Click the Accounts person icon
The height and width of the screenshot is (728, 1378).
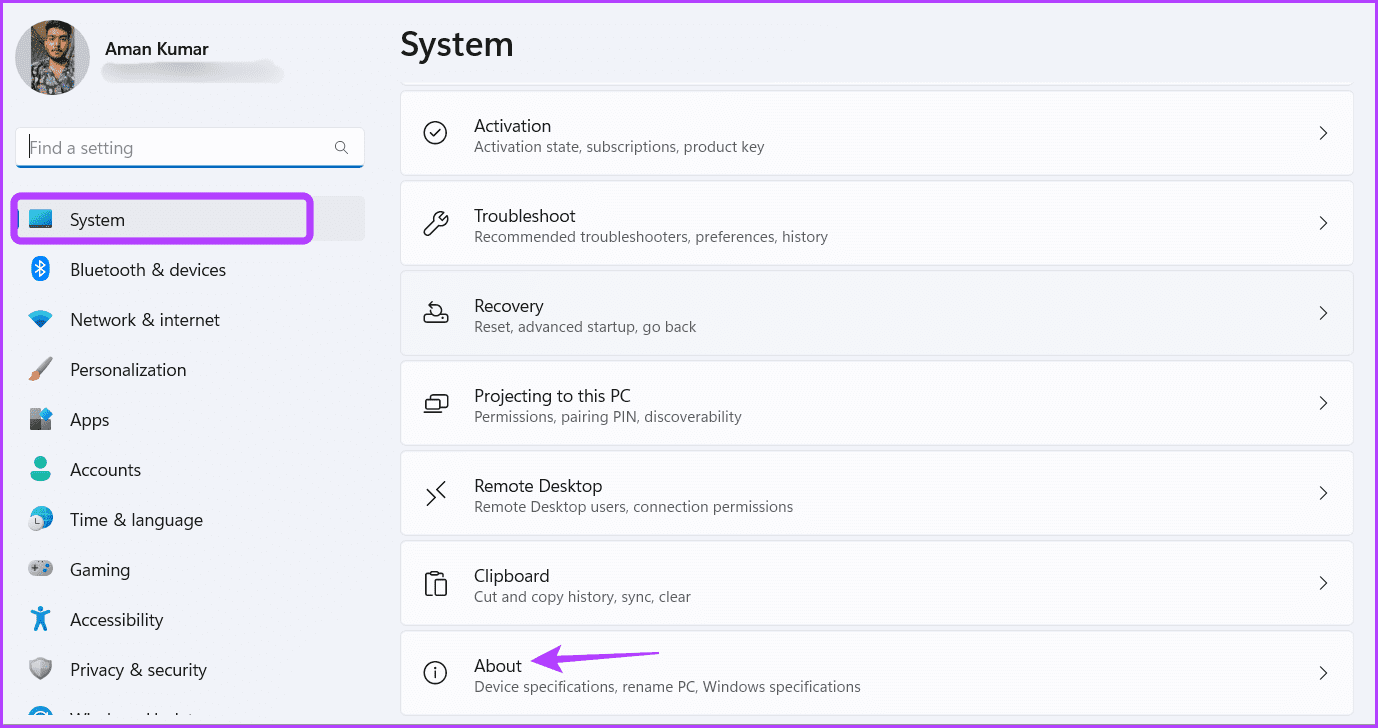pyautogui.click(x=41, y=469)
